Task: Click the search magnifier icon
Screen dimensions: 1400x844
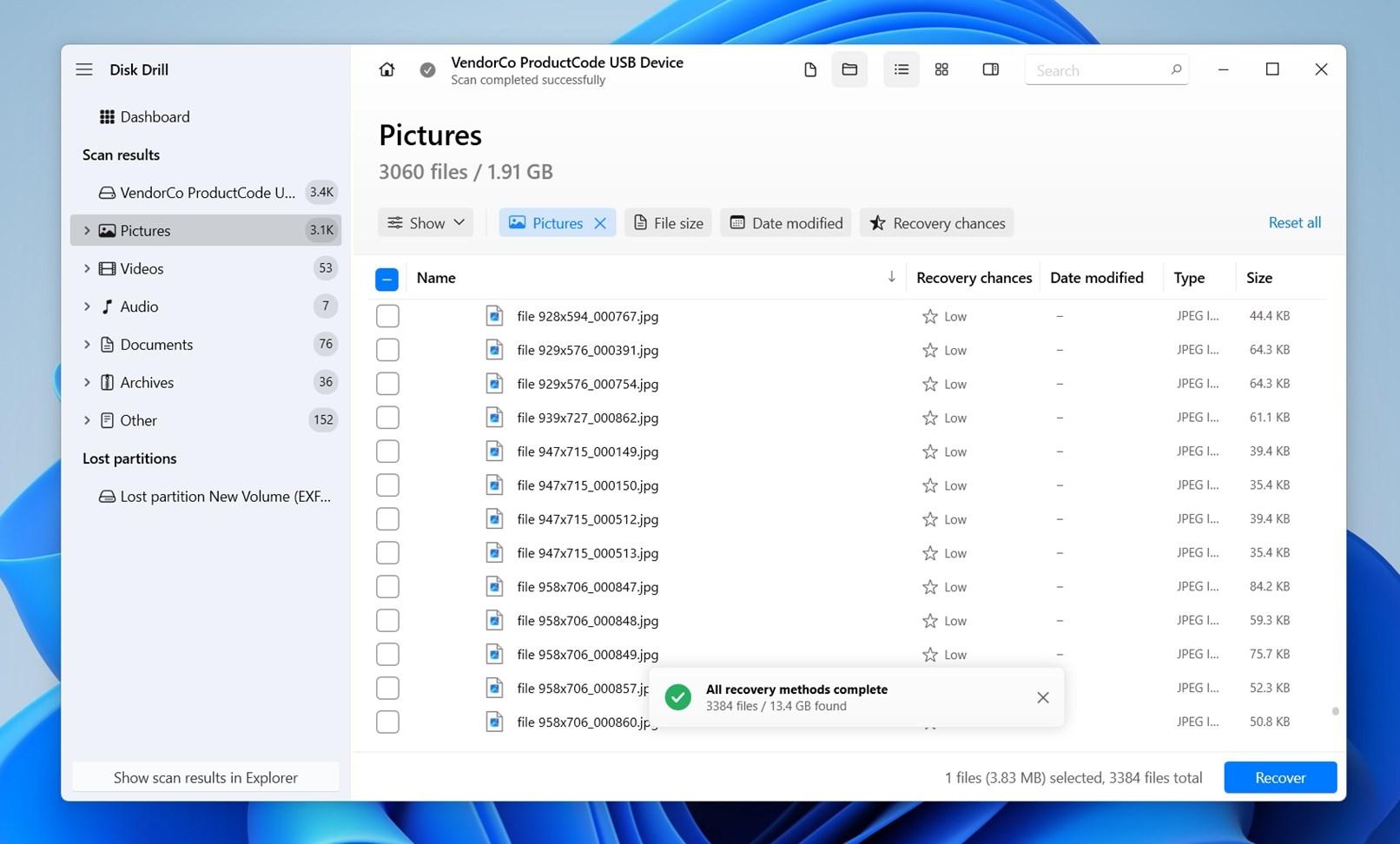Action: [1176, 69]
